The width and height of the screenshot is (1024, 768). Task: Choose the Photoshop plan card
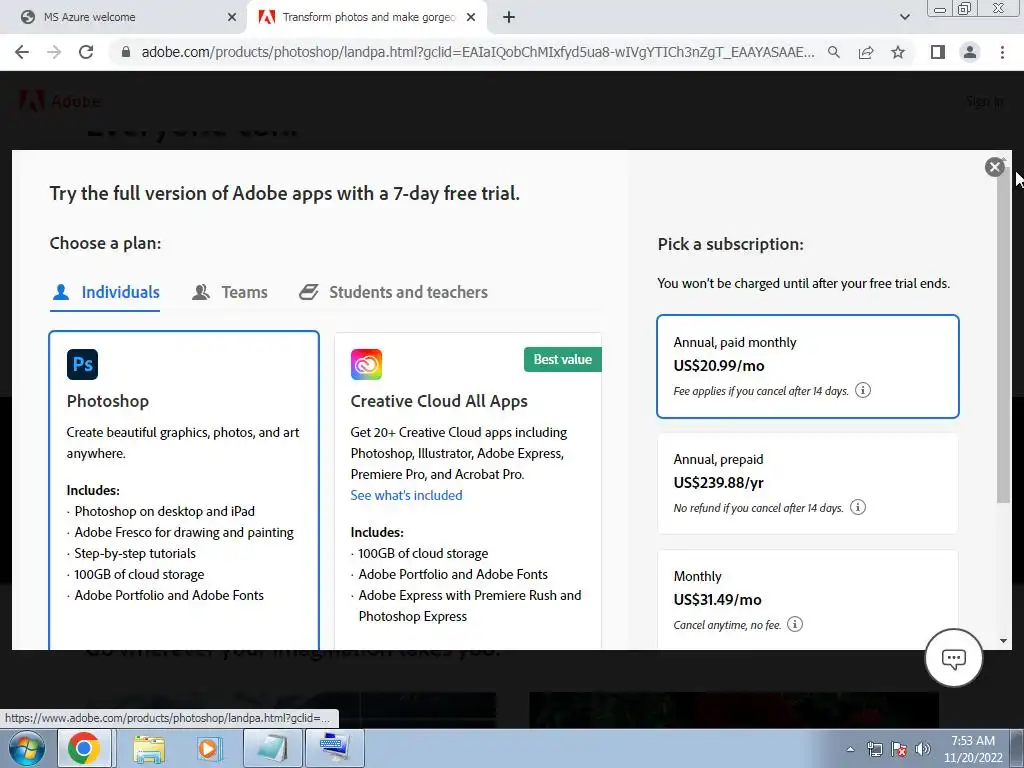tap(184, 490)
